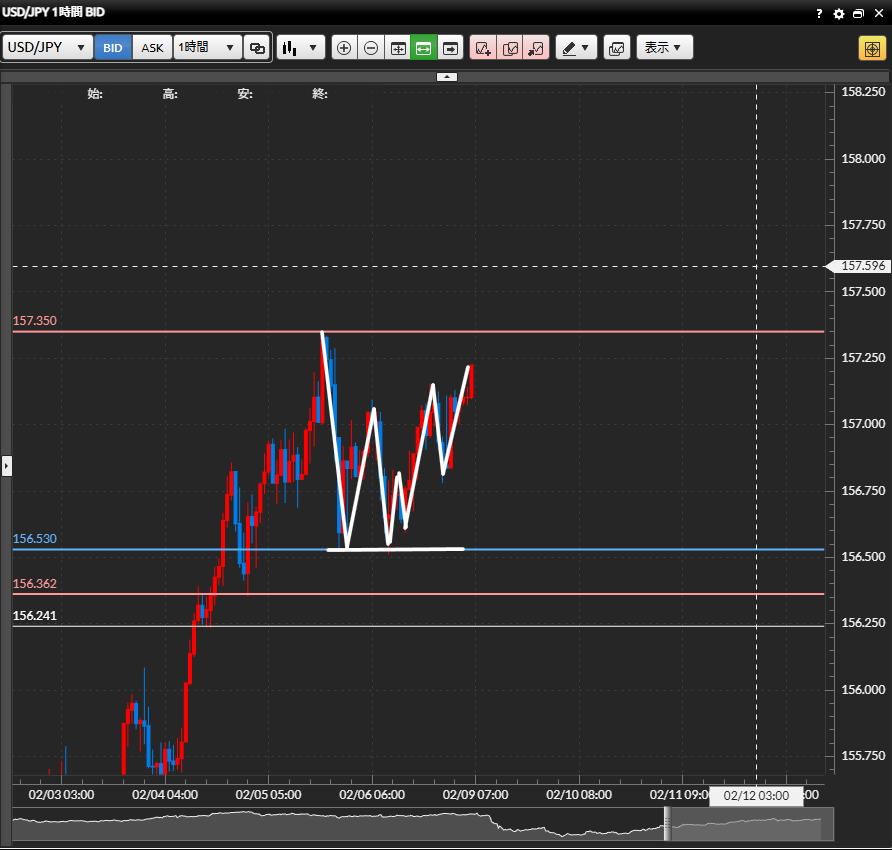Image resolution: width=892 pixels, height=850 pixels.
Task: Toggle the green fit-width button
Action: [x=424, y=48]
